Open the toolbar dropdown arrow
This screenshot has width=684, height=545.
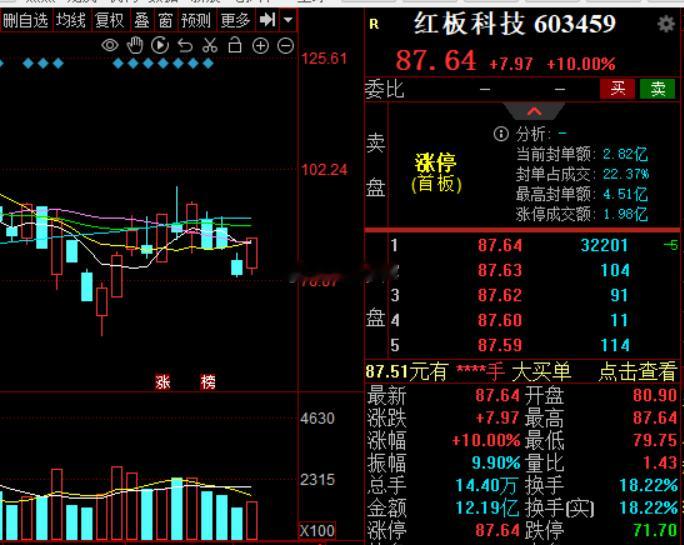[288, 20]
